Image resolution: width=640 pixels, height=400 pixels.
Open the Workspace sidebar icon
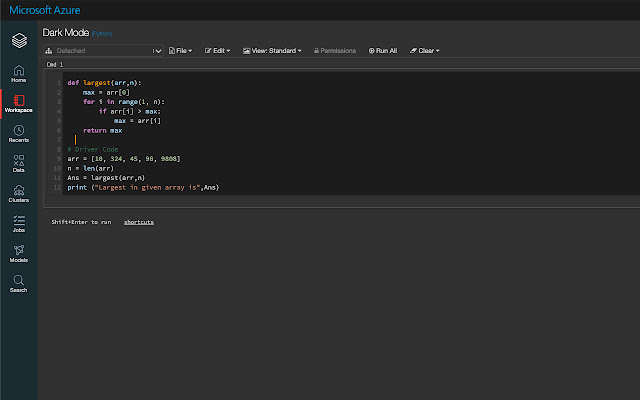tap(19, 104)
